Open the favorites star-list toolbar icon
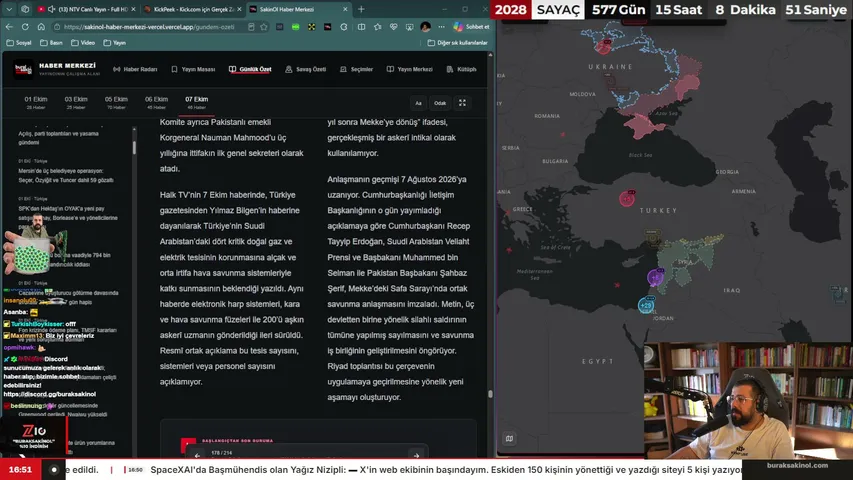Viewport: 853px width, 480px height. click(x=378, y=27)
